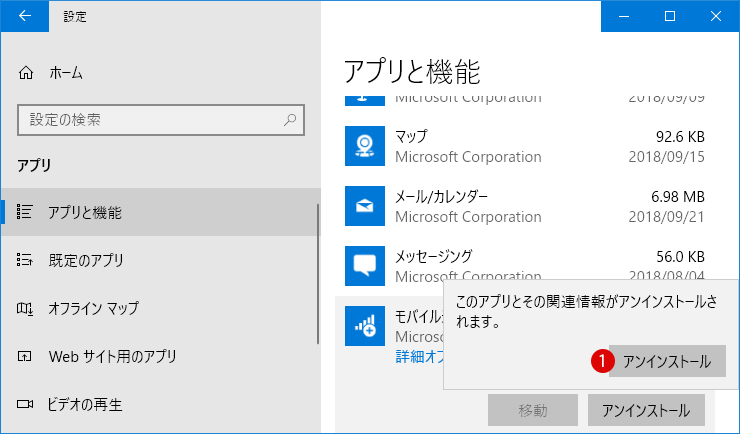The image size is (740, 434).
Task: Open ビデオの再生 settings page
Action: (160, 404)
